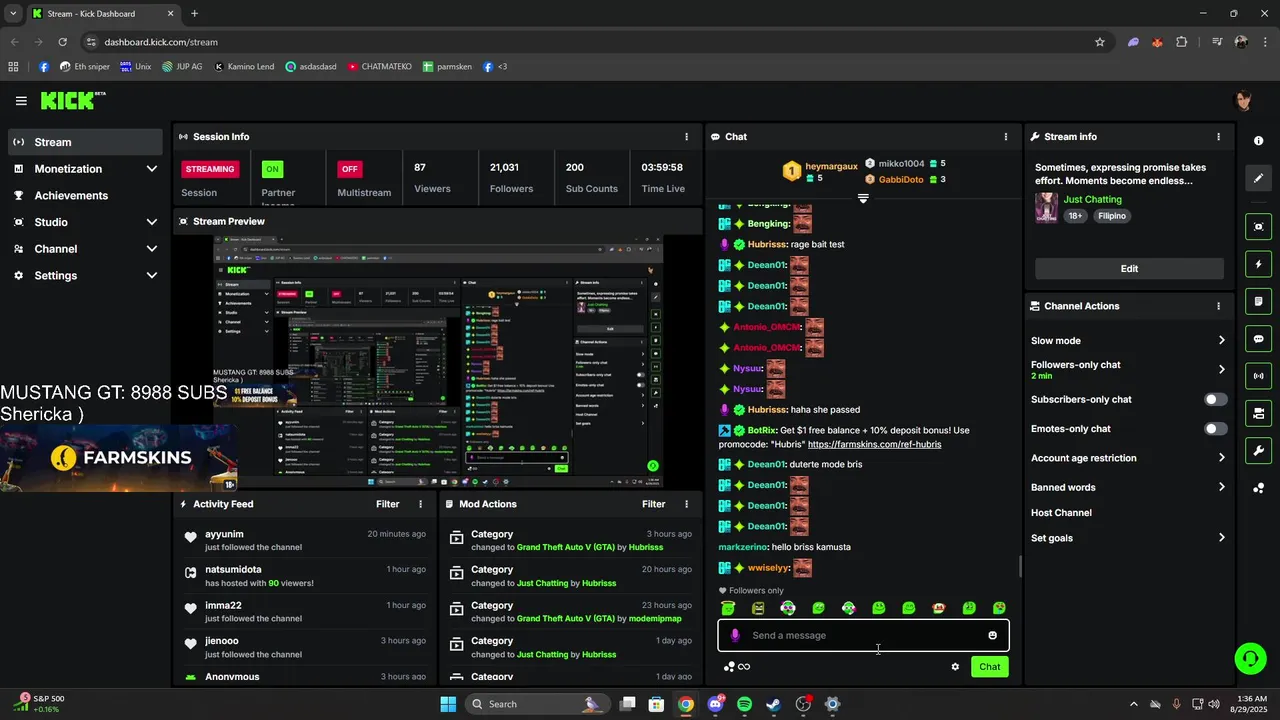Image resolution: width=1280 pixels, height=720 pixels.
Task: Toggle the lightning activity feed widget icon
Action: click(1259, 264)
